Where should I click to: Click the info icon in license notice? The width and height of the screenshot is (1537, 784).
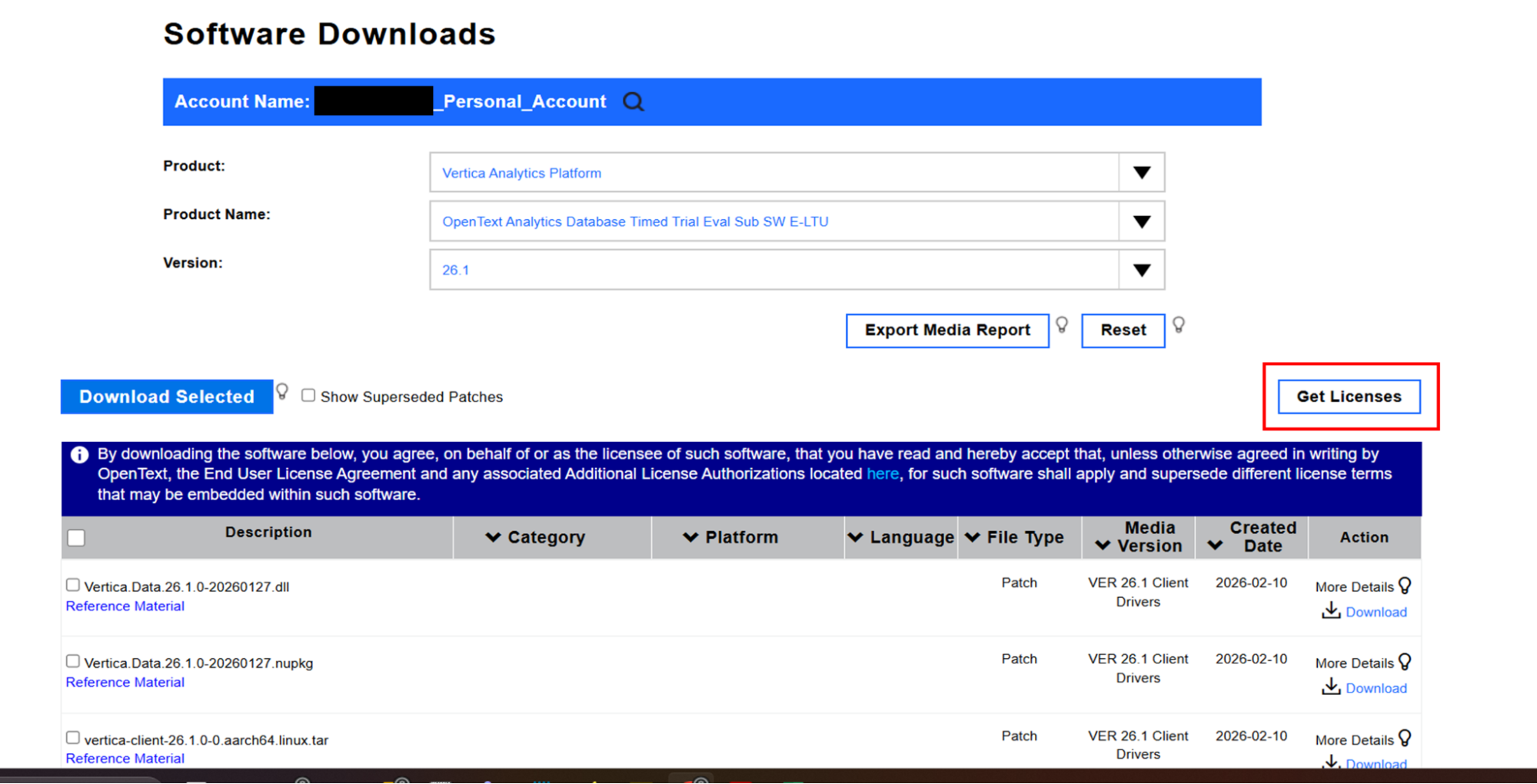click(x=79, y=454)
